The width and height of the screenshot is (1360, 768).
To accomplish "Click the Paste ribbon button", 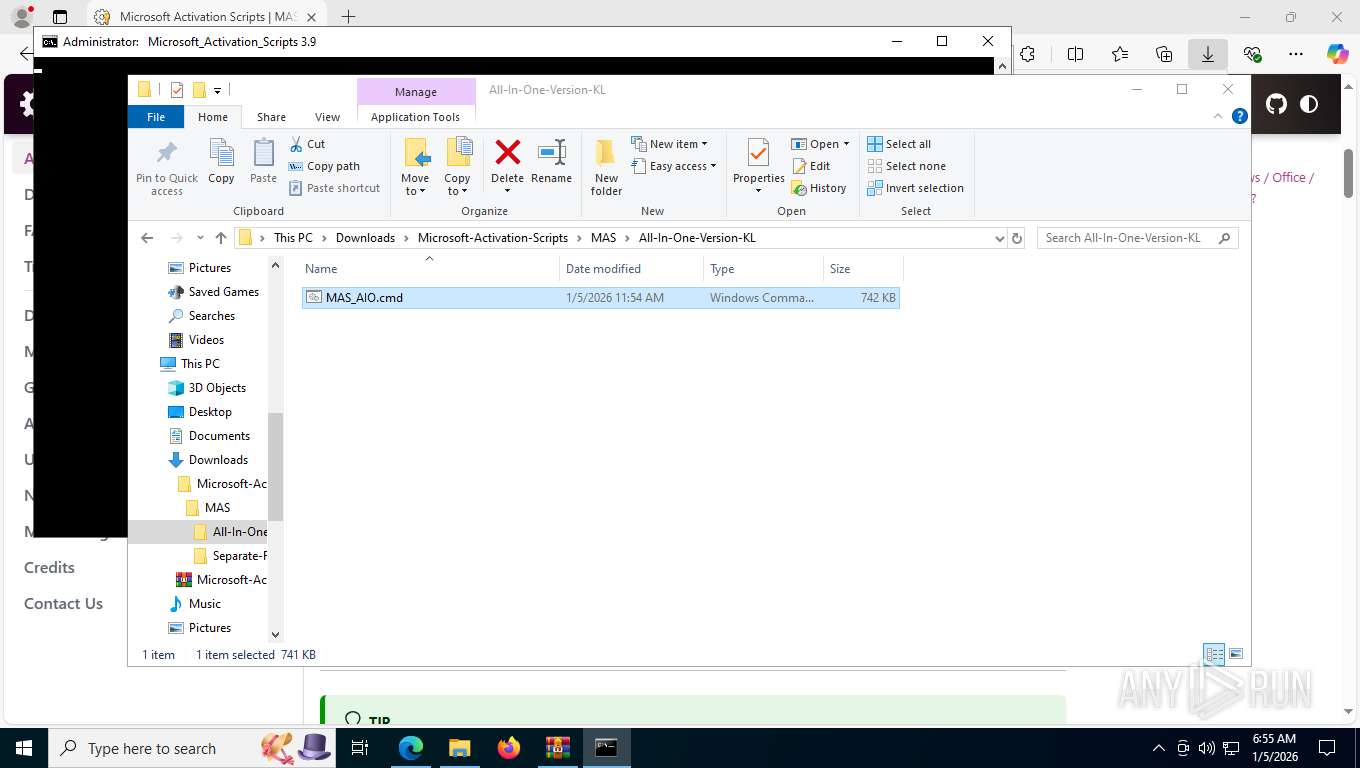I will [263, 162].
